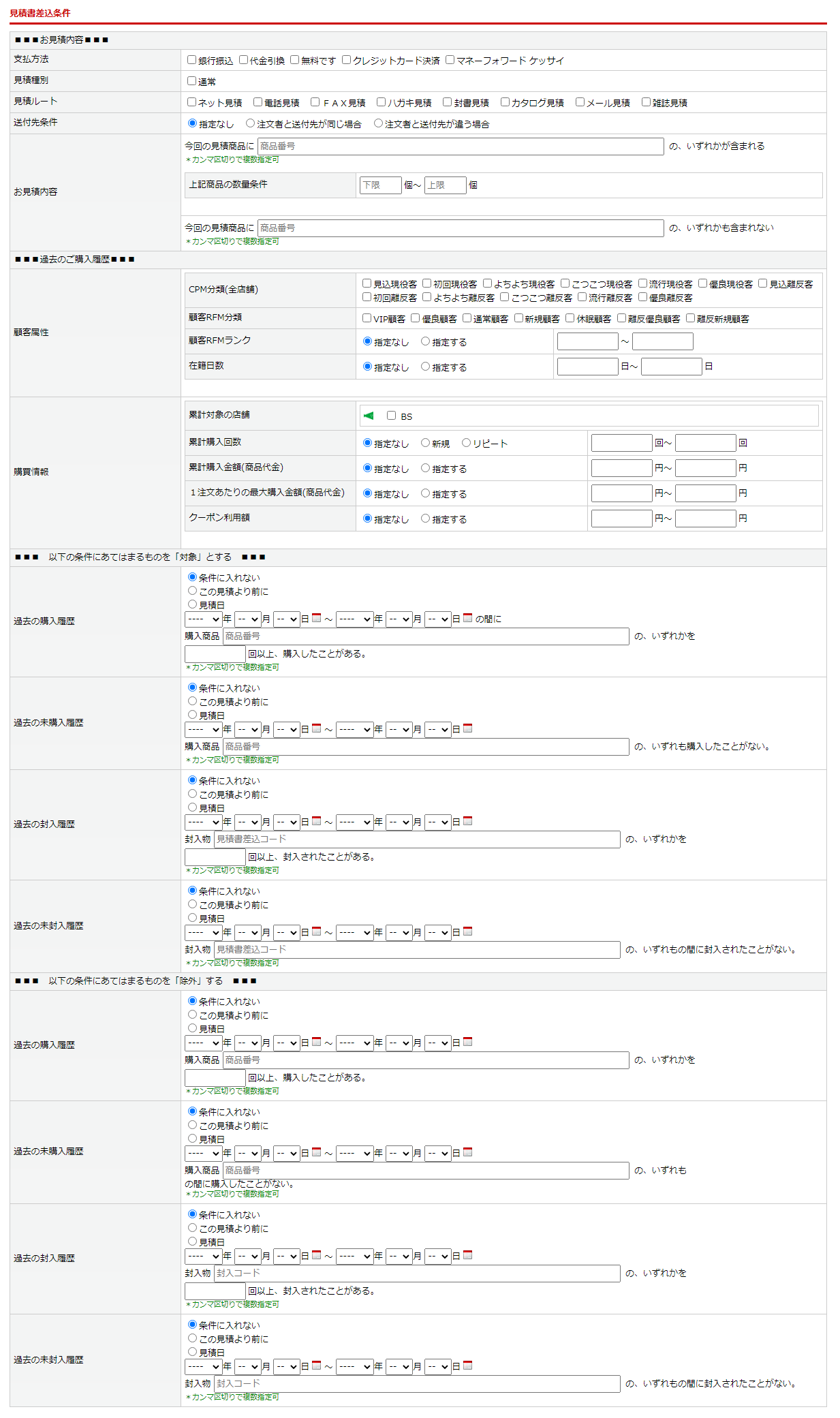Open start-date calendar in 対象 過去の未封入履歴 row
The image size is (840, 1418).
coord(317,931)
